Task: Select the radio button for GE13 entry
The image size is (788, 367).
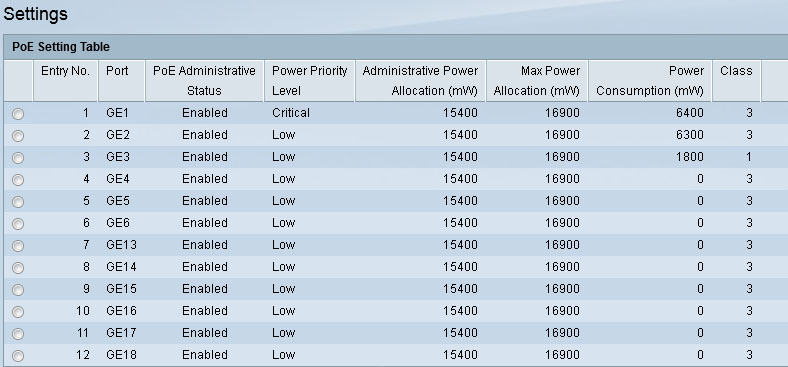Action: point(18,246)
